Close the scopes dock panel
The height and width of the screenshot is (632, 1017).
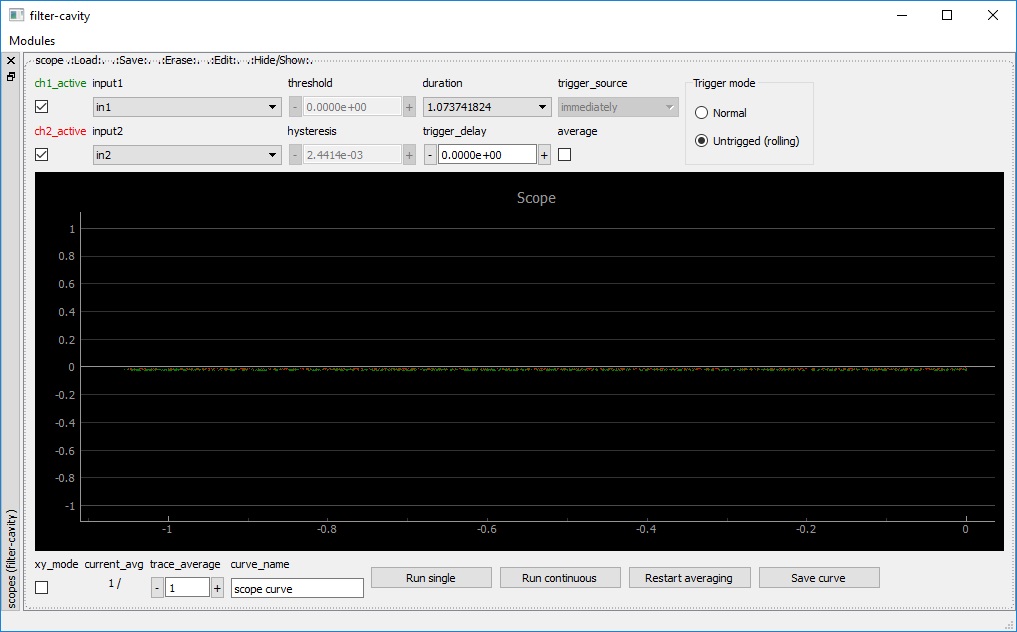pyautogui.click(x=11, y=61)
